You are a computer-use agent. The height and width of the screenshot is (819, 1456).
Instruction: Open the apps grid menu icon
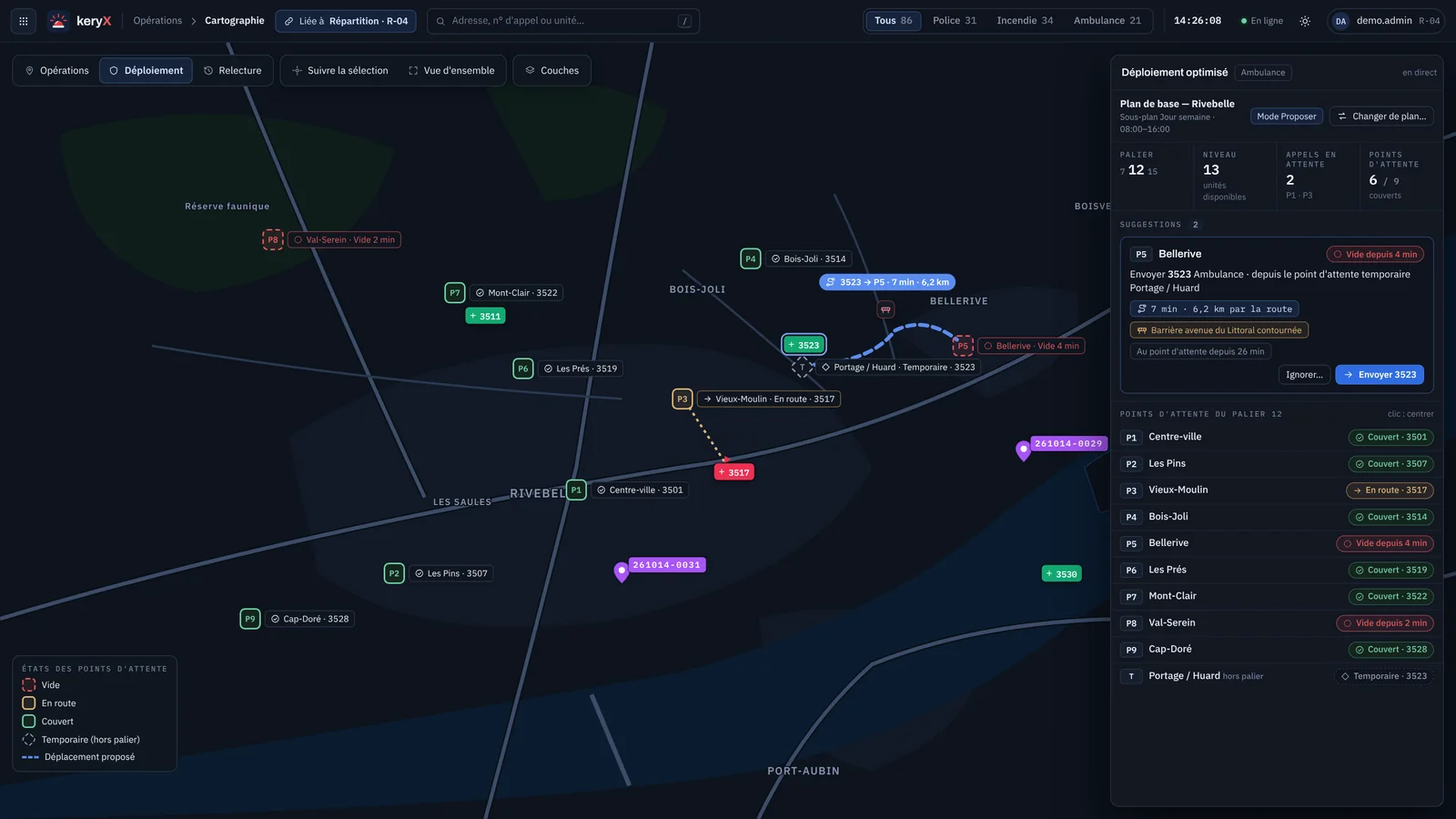coord(24,21)
